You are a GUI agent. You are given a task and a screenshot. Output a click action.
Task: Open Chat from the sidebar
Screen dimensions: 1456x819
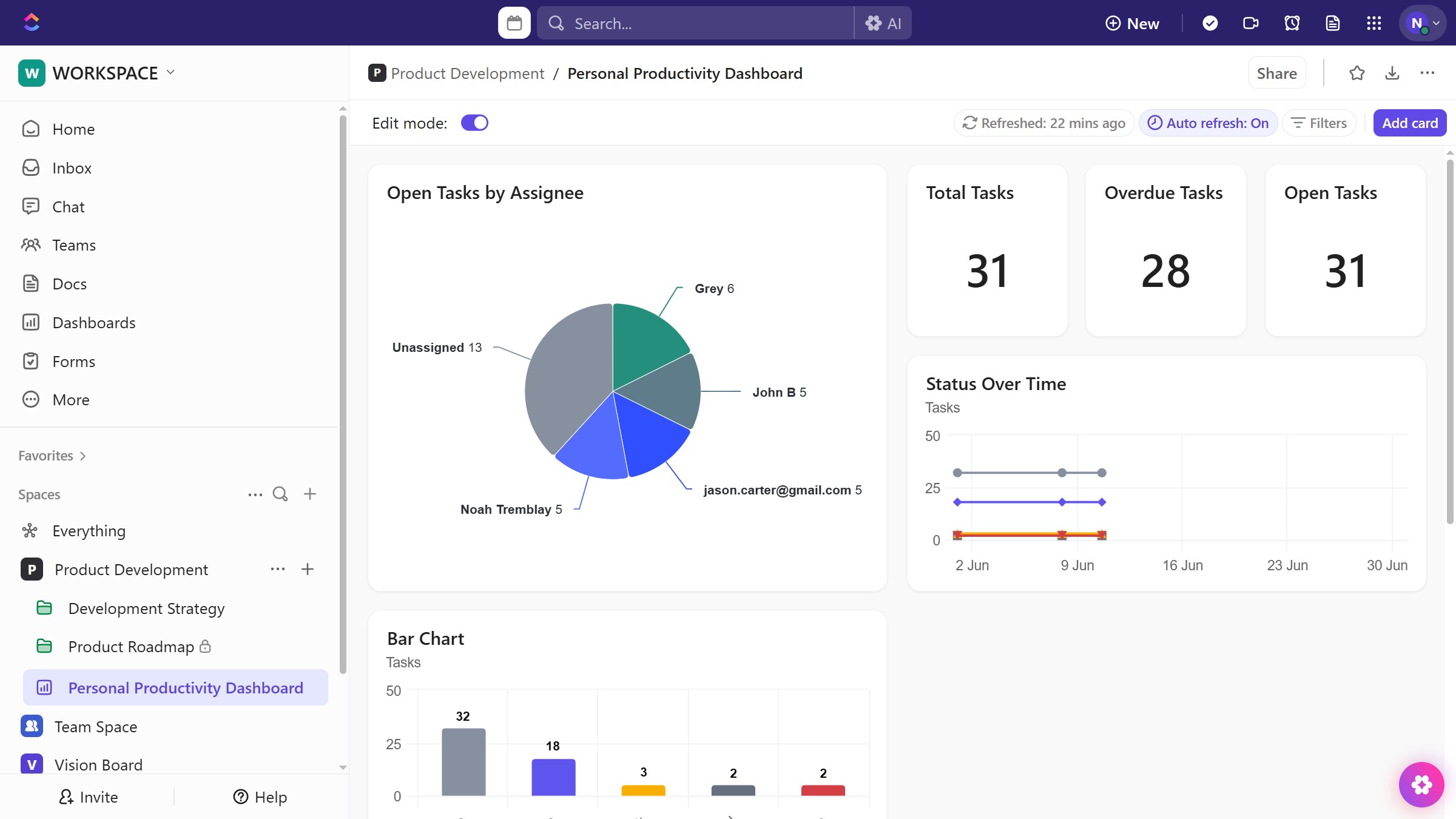pos(68,206)
